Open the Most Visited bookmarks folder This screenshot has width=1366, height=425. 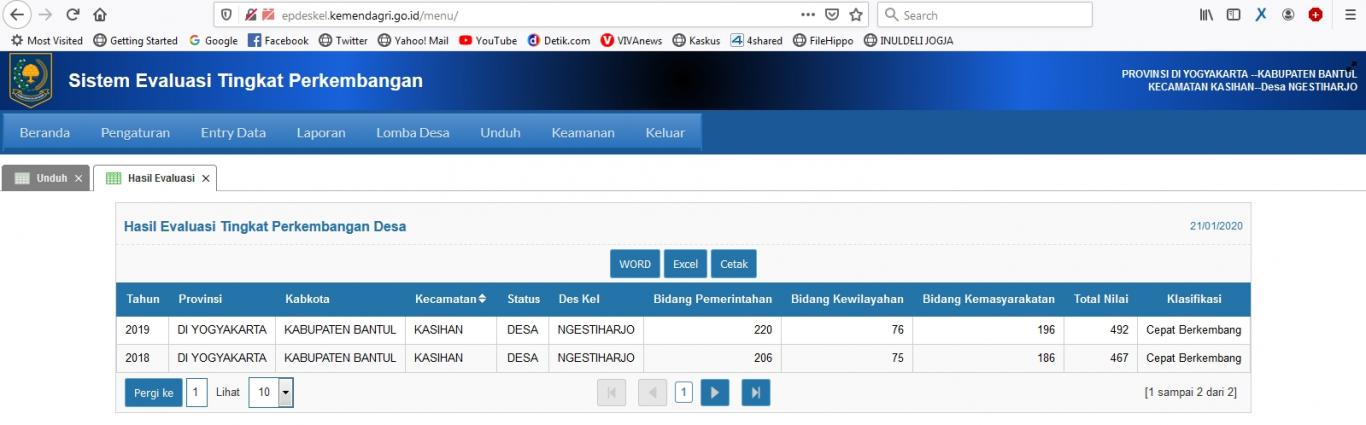pos(47,41)
